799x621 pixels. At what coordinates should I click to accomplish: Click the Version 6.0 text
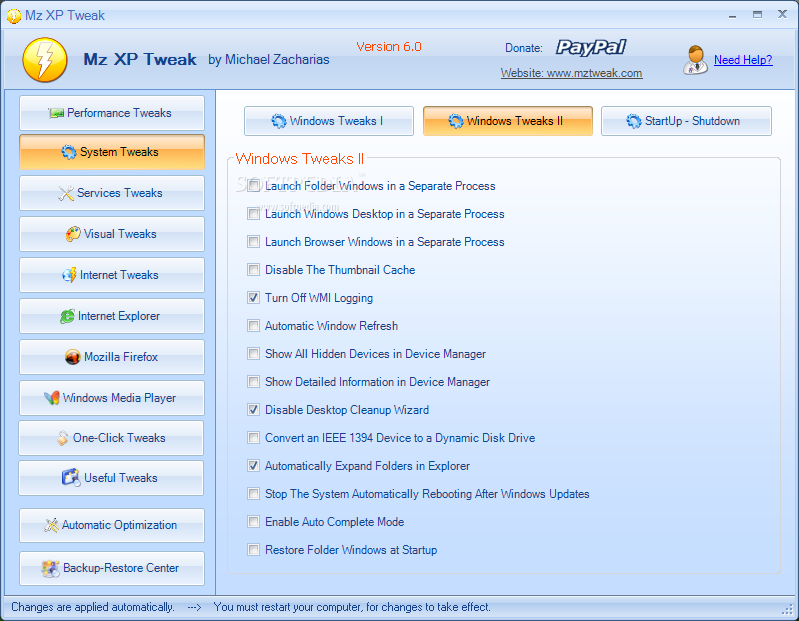pyautogui.click(x=389, y=47)
